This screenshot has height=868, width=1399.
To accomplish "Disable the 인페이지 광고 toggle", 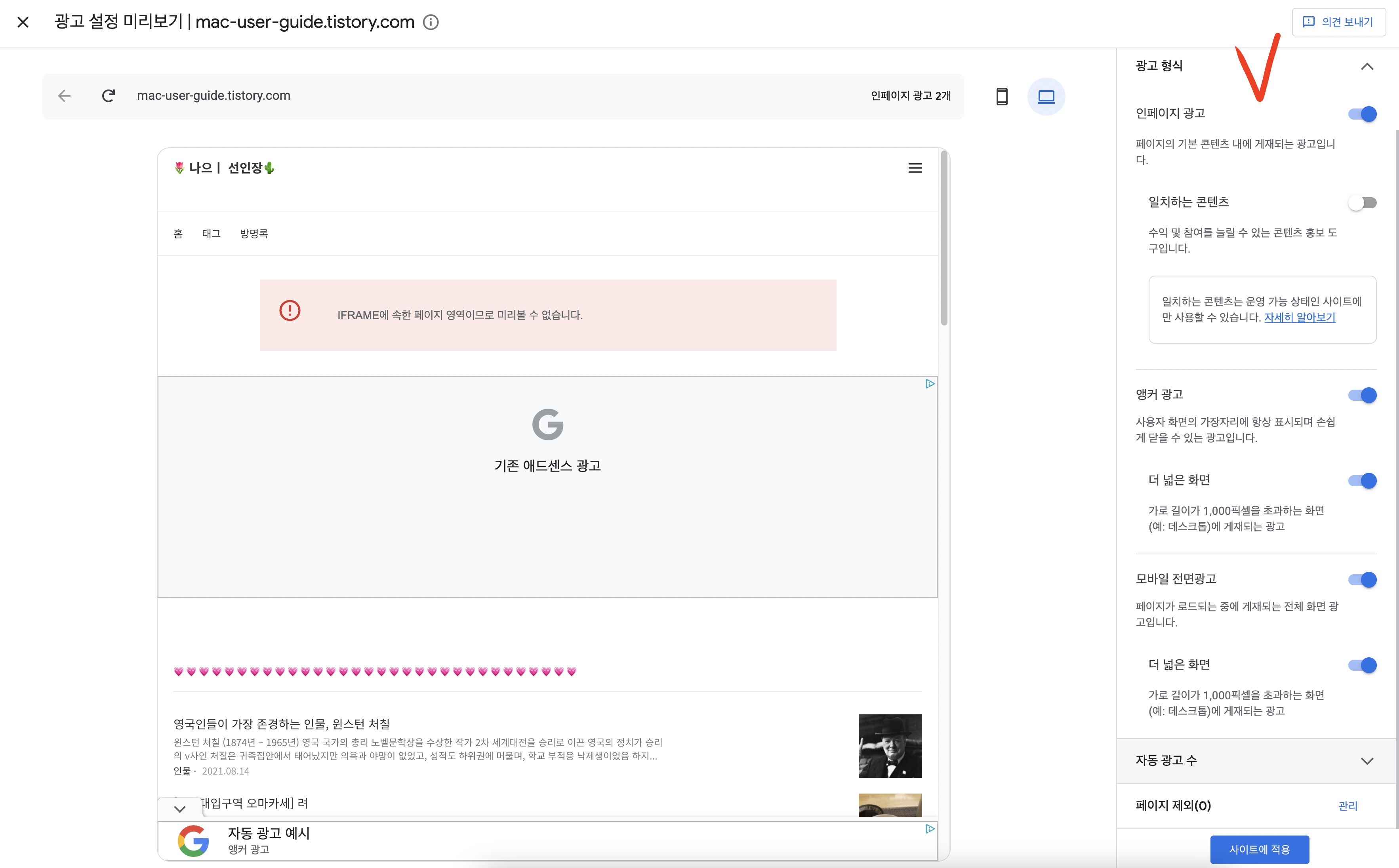I will click(x=1362, y=114).
